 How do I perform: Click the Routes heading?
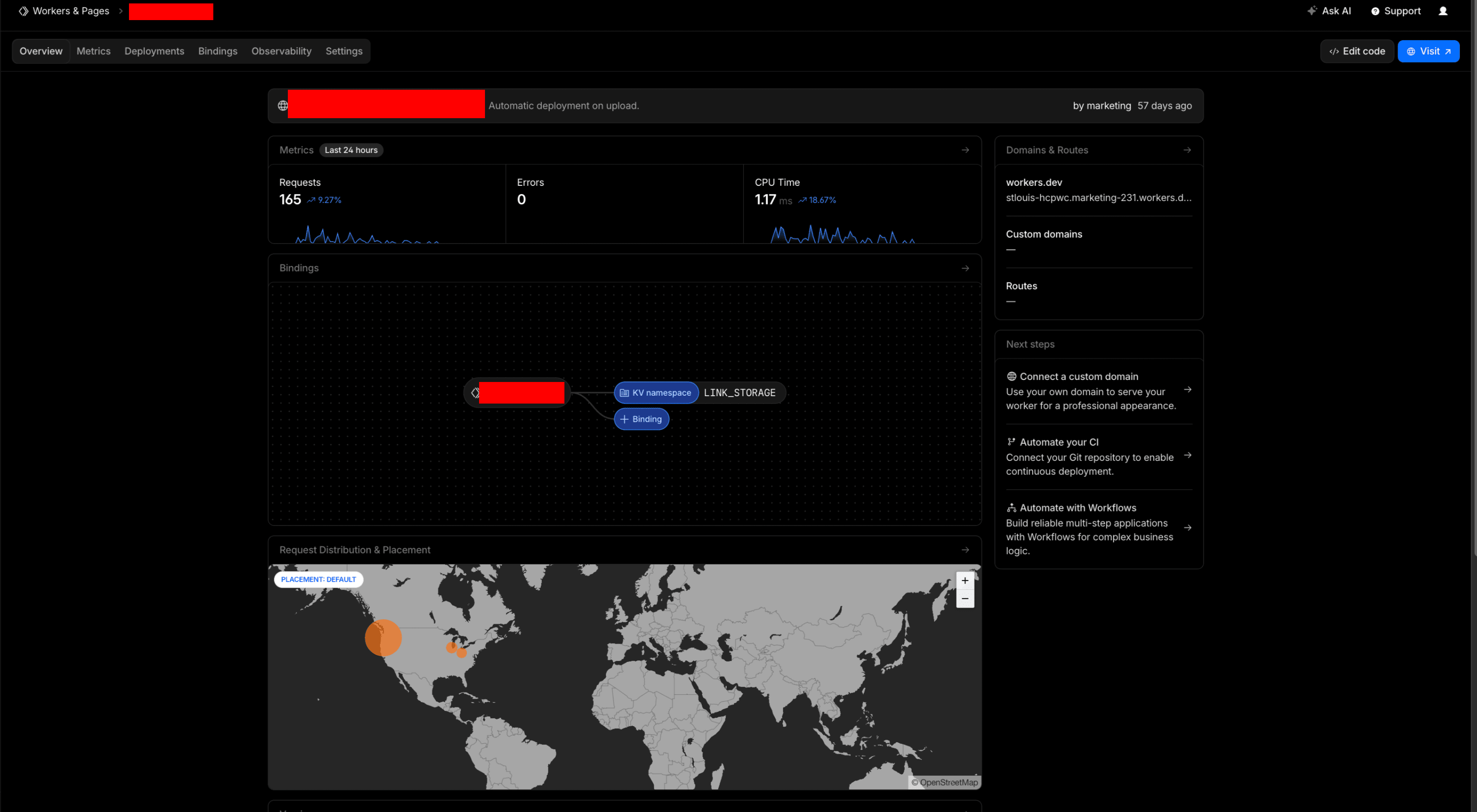pyautogui.click(x=1021, y=286)
